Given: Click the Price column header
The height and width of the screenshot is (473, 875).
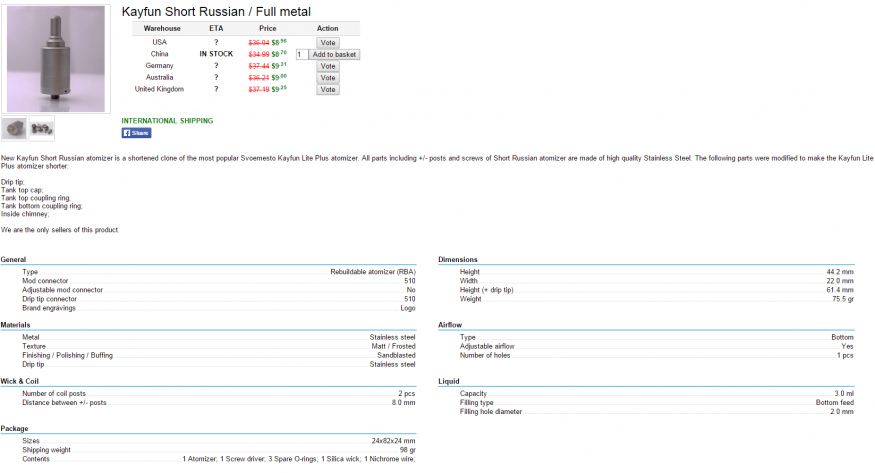Looking at the screenshot, I should 267,28.
